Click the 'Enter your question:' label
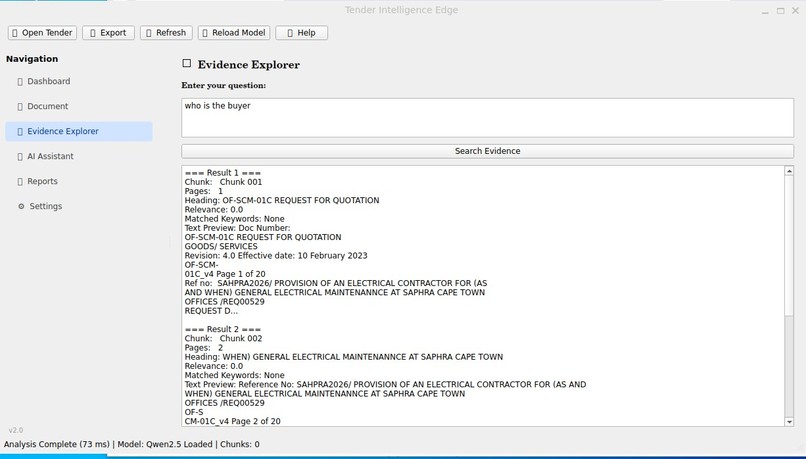Image resolution: width=806 pixels, height=459 pixels. (224, 85)
